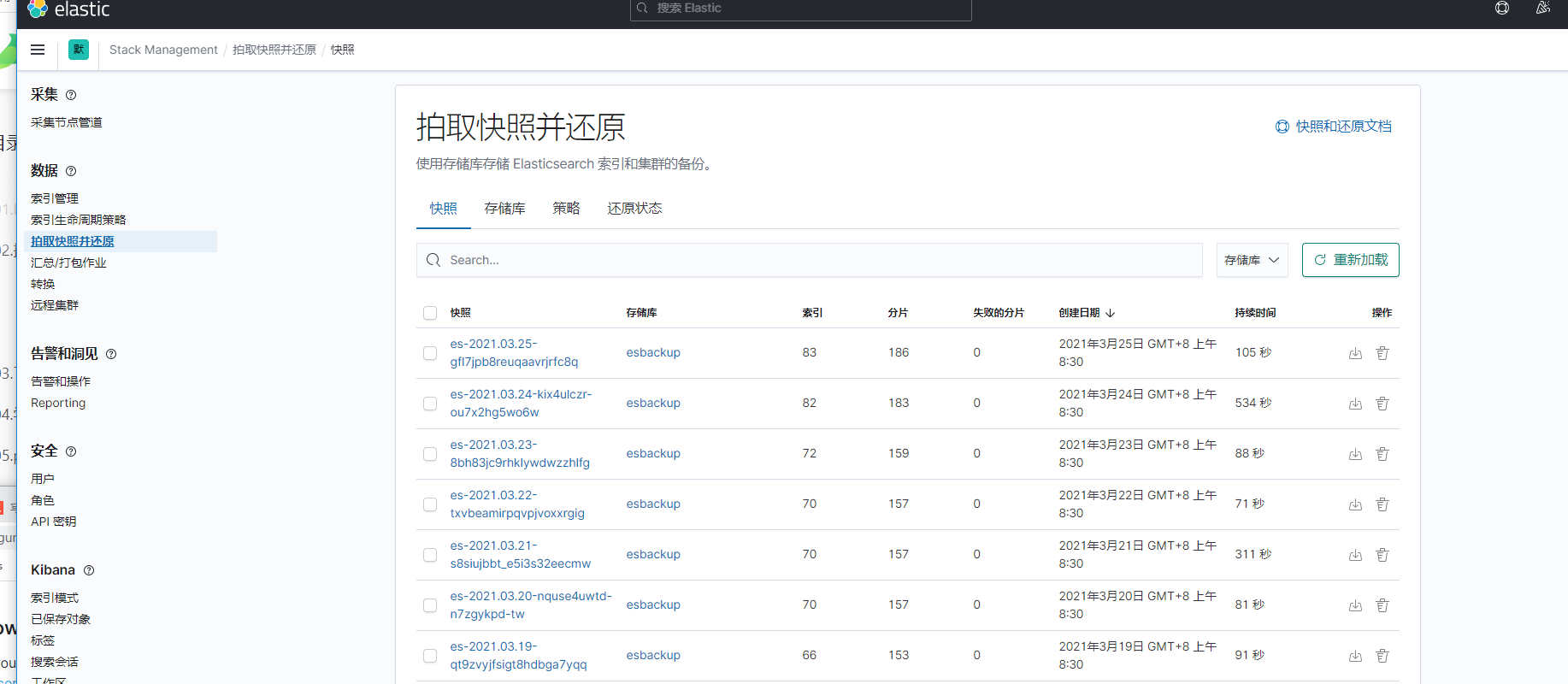
Task: Delete snapshot es-2021.03.22
Action: (1382, 504)
